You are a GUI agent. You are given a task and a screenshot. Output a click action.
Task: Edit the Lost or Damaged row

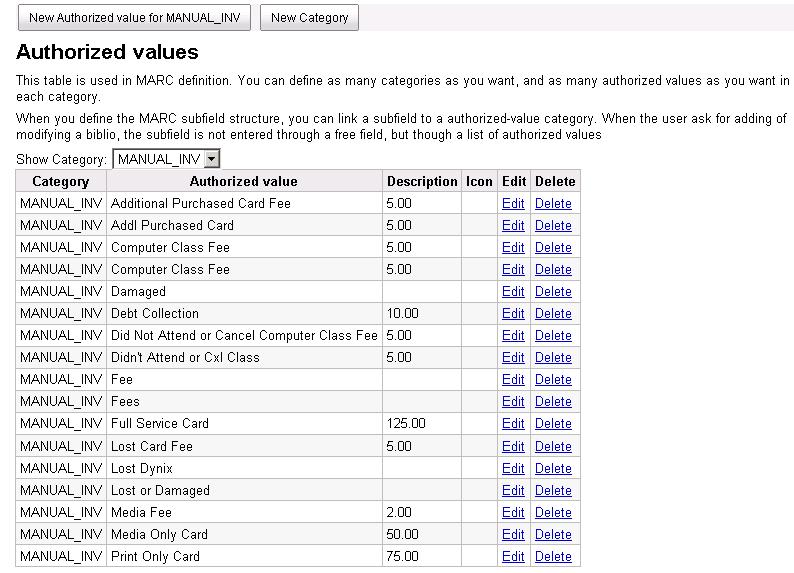tap(513, 490)
